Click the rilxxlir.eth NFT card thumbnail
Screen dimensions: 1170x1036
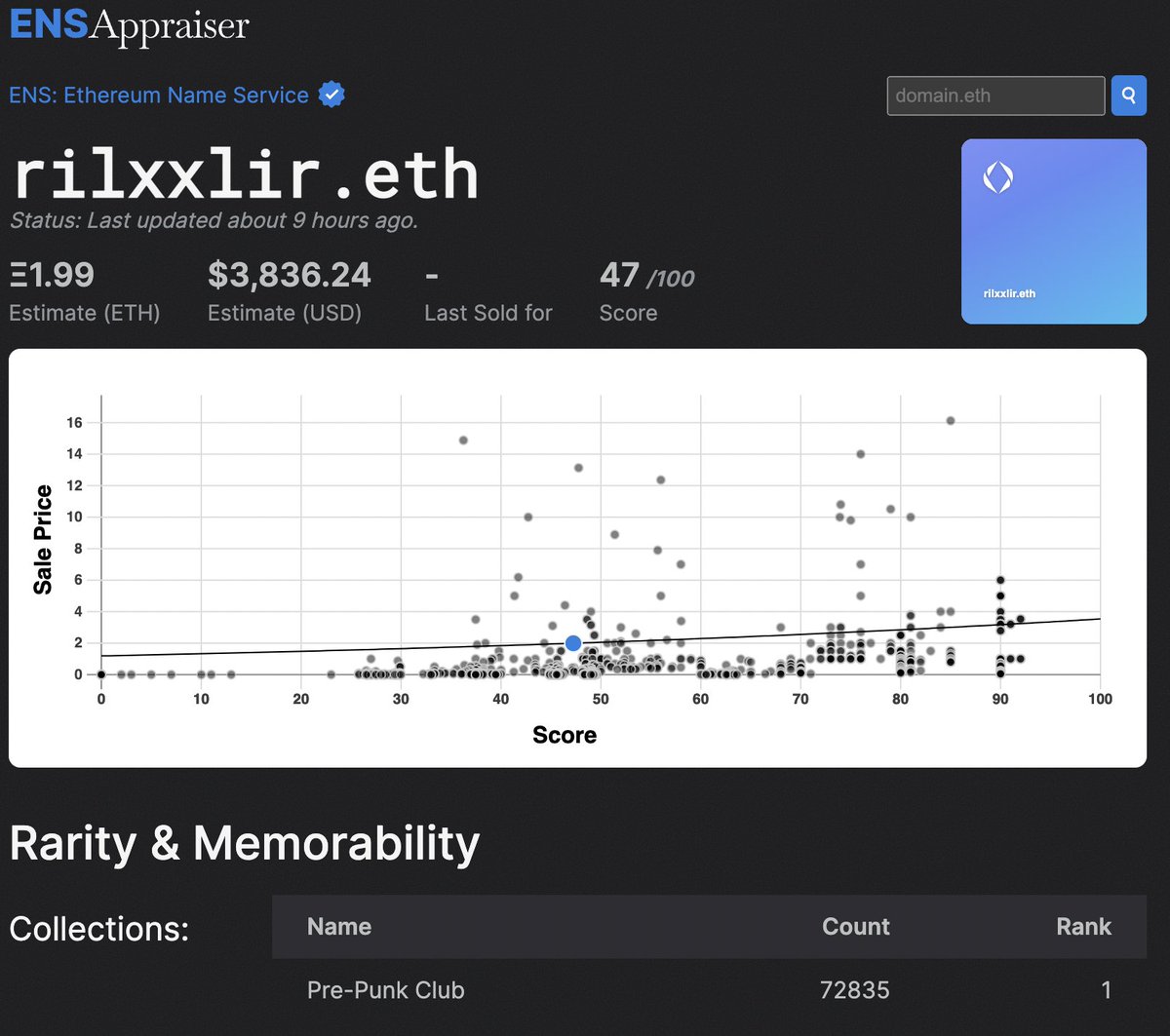click(1054, 231)
